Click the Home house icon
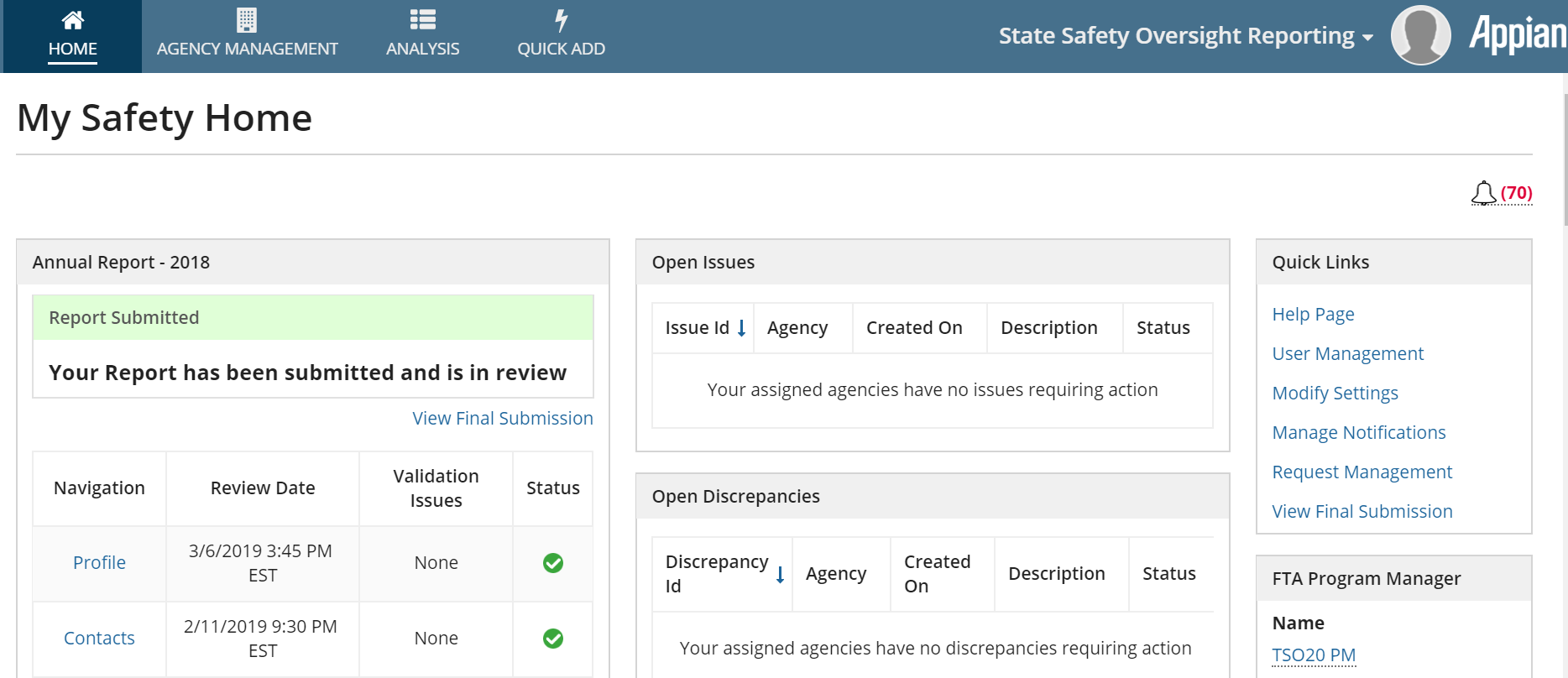Screen dimensions: 1568x678 [73, 19]
